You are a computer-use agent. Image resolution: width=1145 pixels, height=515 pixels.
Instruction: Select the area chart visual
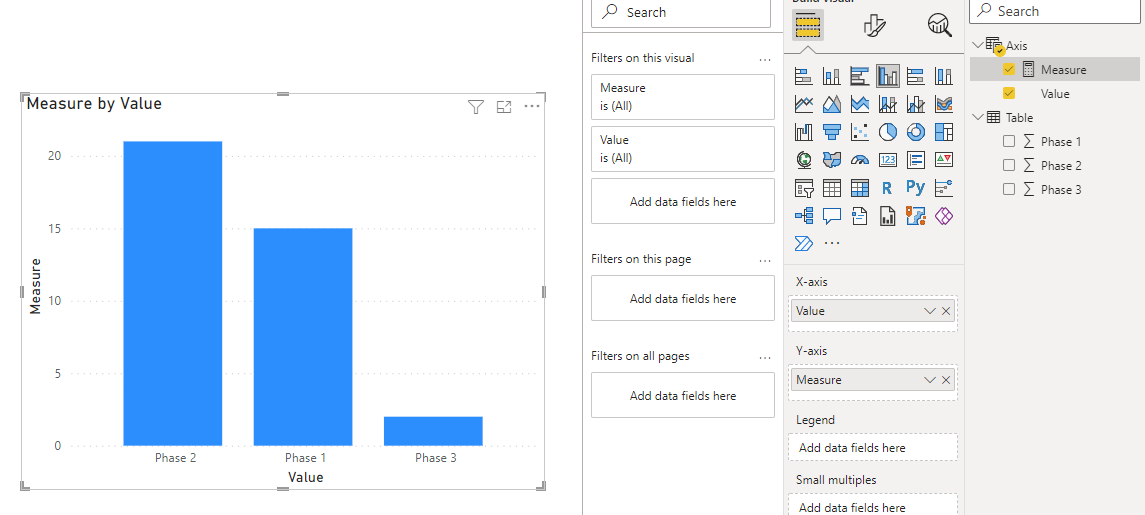click(832, 104)
